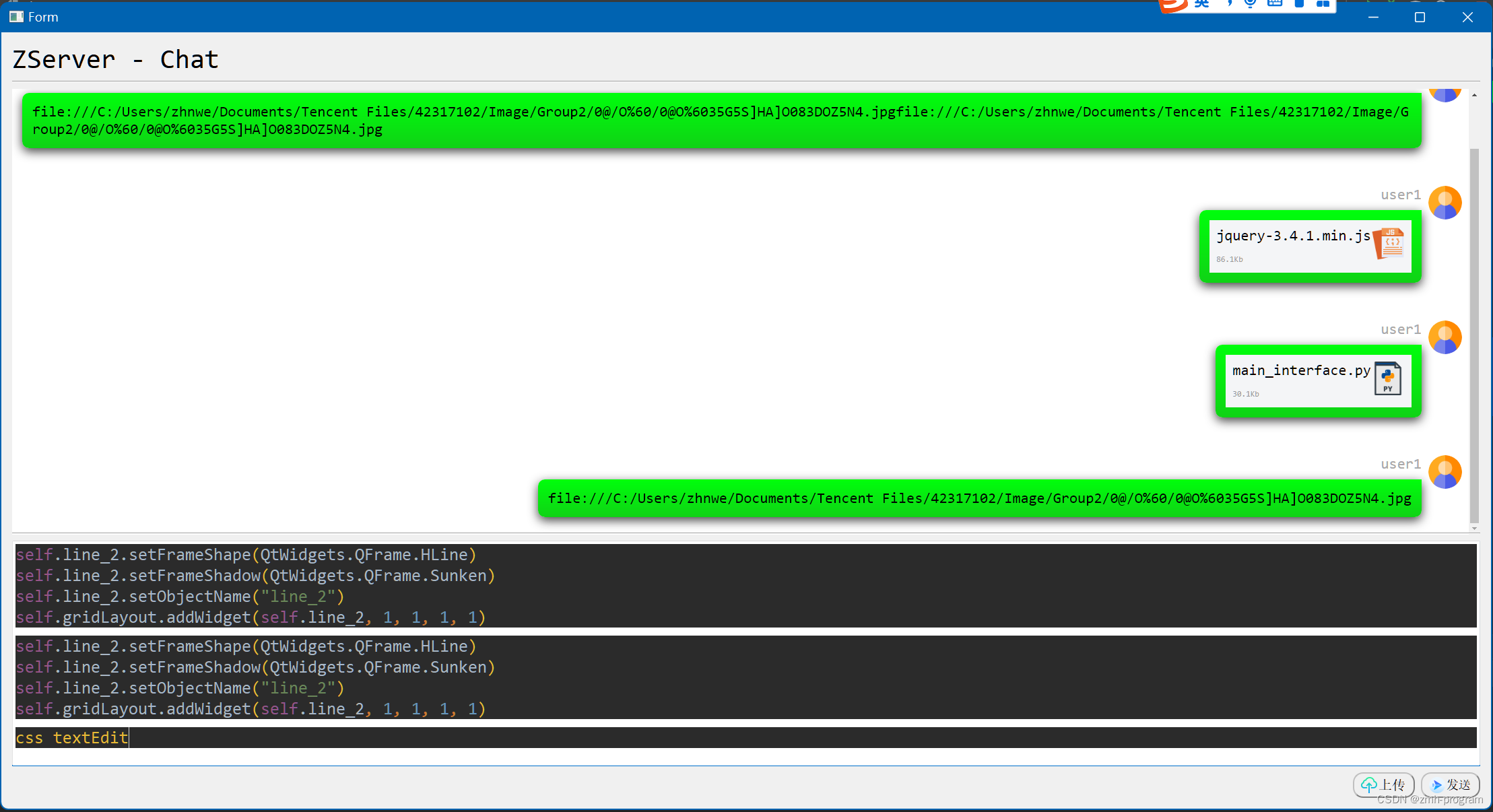1493x812 pixels.
Task: Click the 上传 upload button
Action: point(1383,784)
